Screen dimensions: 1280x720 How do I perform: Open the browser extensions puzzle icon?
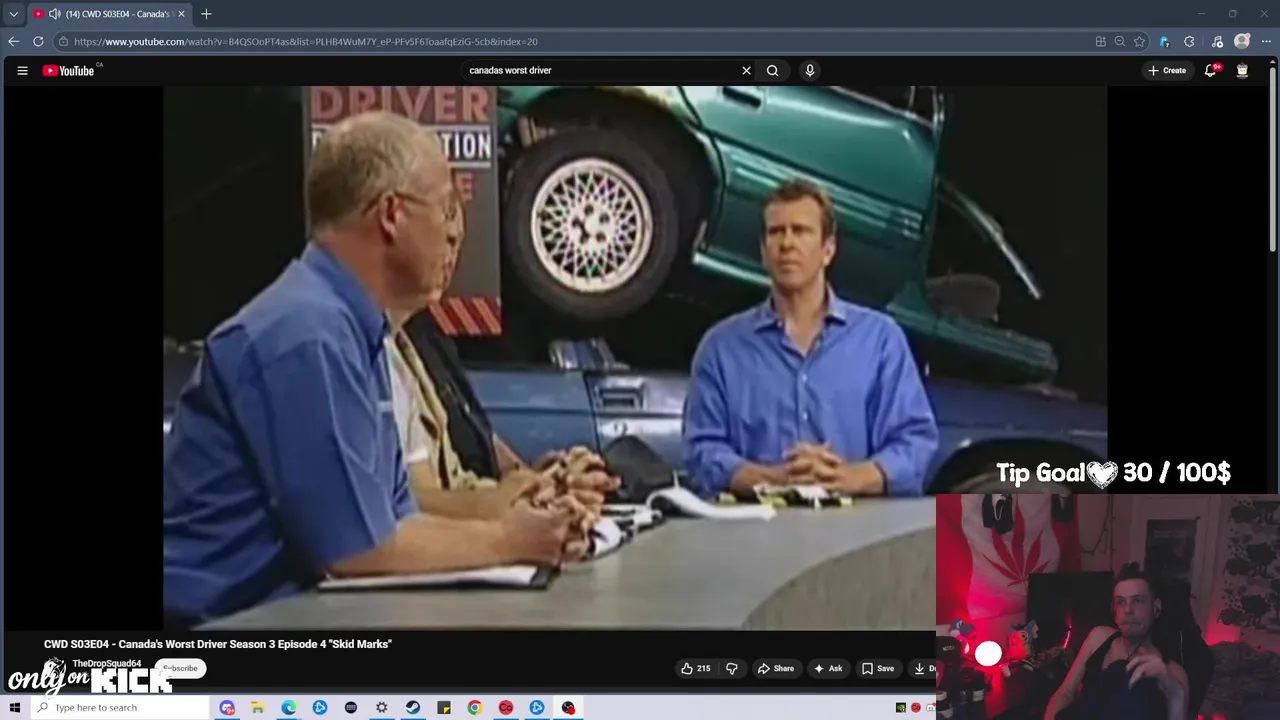point(1189,41)
